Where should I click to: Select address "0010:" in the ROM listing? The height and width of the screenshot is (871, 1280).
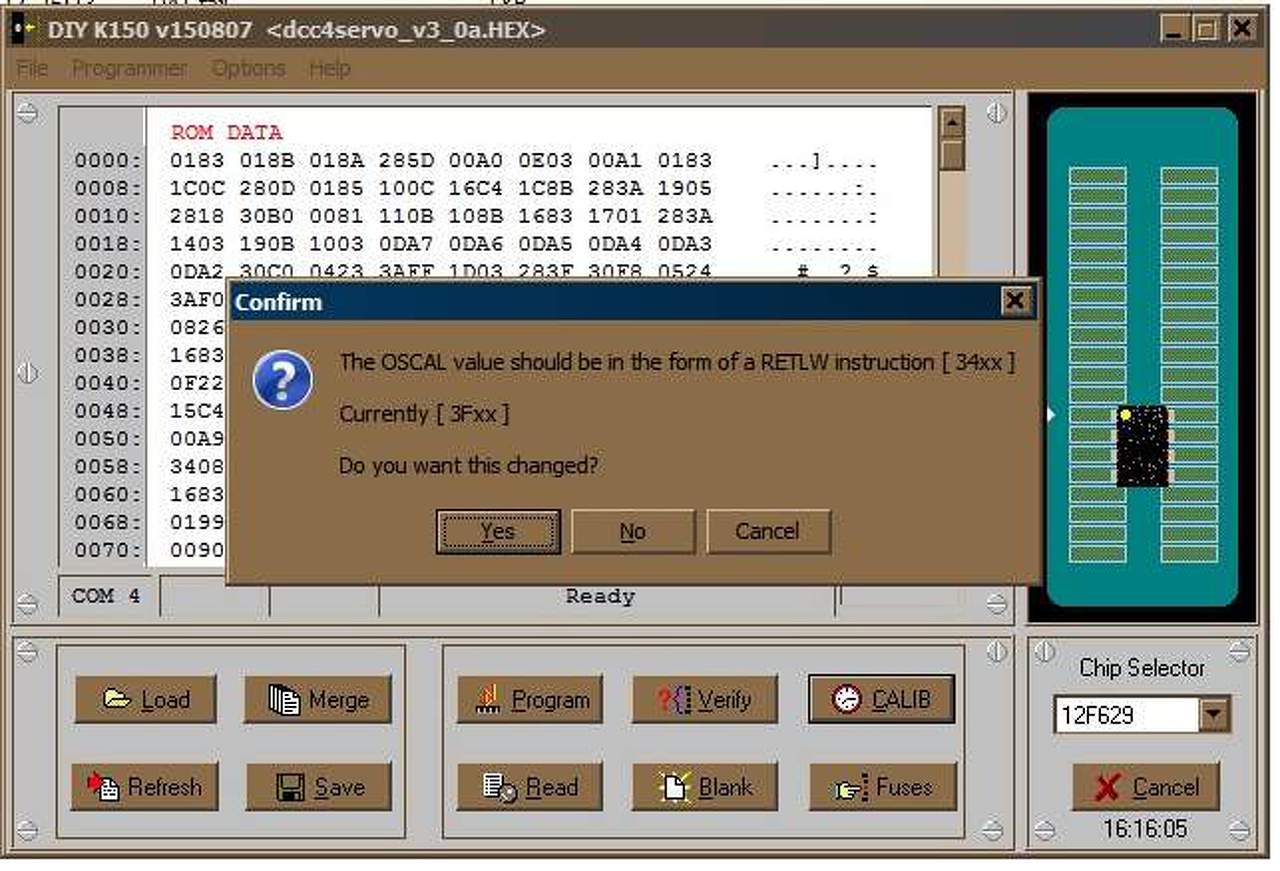(x=108, y=216)
